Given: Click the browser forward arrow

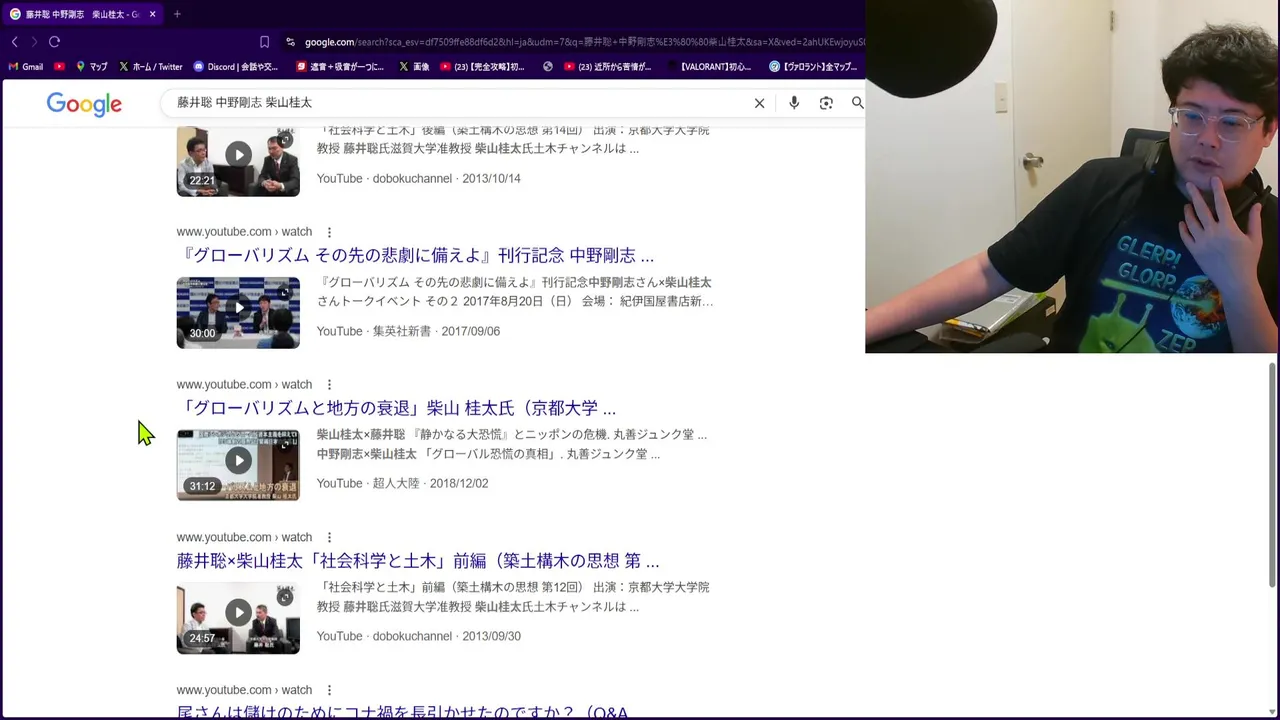Looking at the screenshot, I should [33, 42].
